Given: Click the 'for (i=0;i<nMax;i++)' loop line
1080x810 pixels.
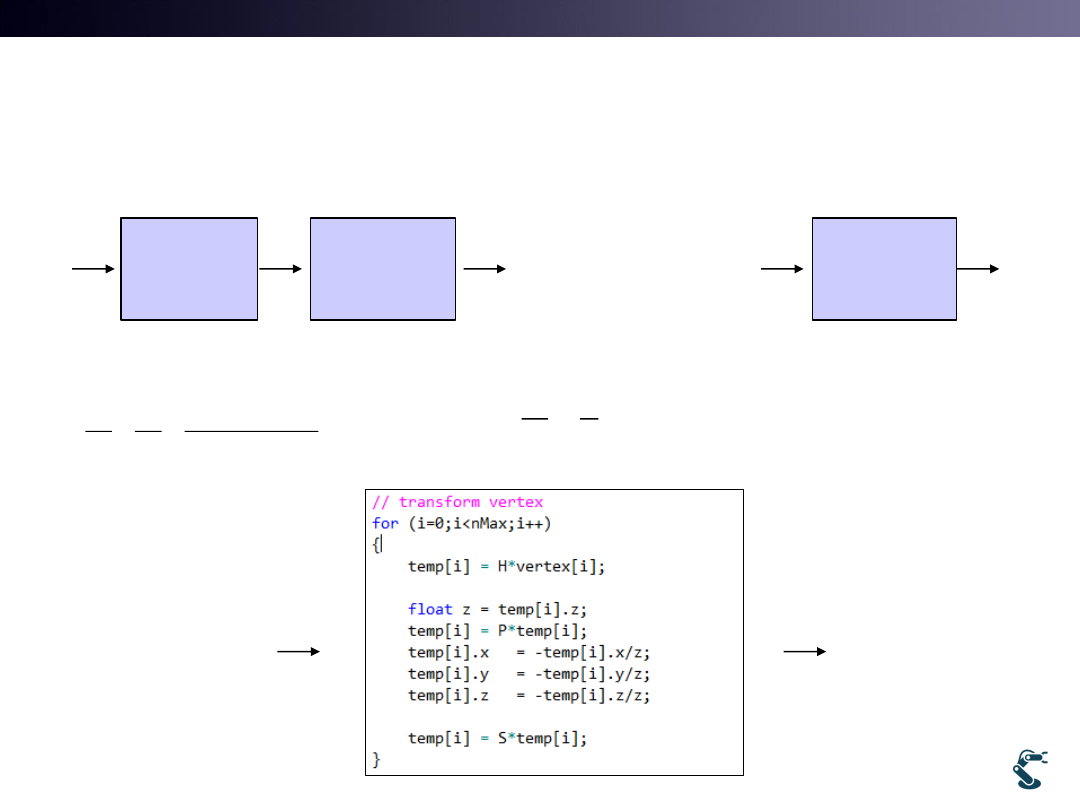Looking at the screenshot, I should coord(461,523).
